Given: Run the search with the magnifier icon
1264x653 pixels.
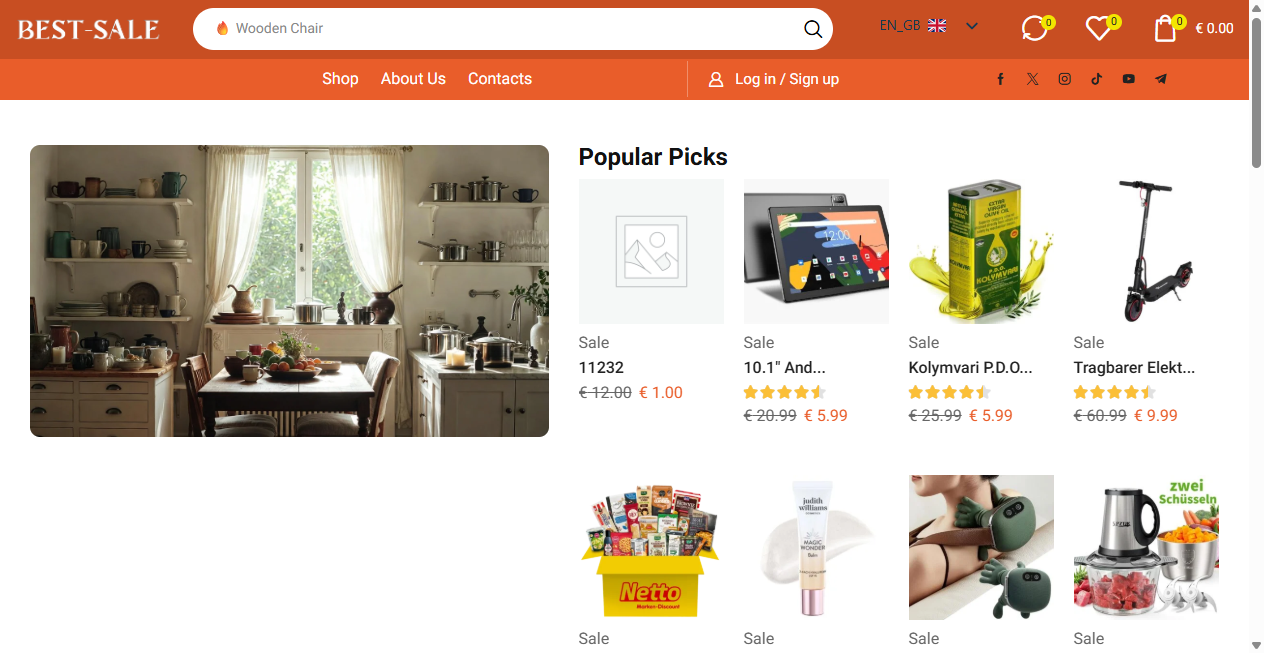Looking at the screenshot, I should click(812, 29).
